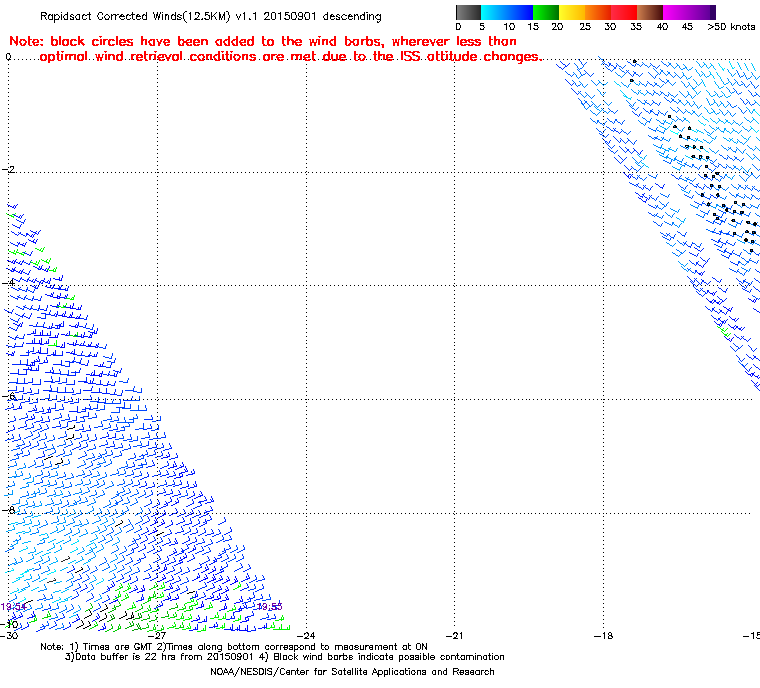Click the "25" label under the color scale
This screenshot has width=760, height=688.
[x=585, y=27]
